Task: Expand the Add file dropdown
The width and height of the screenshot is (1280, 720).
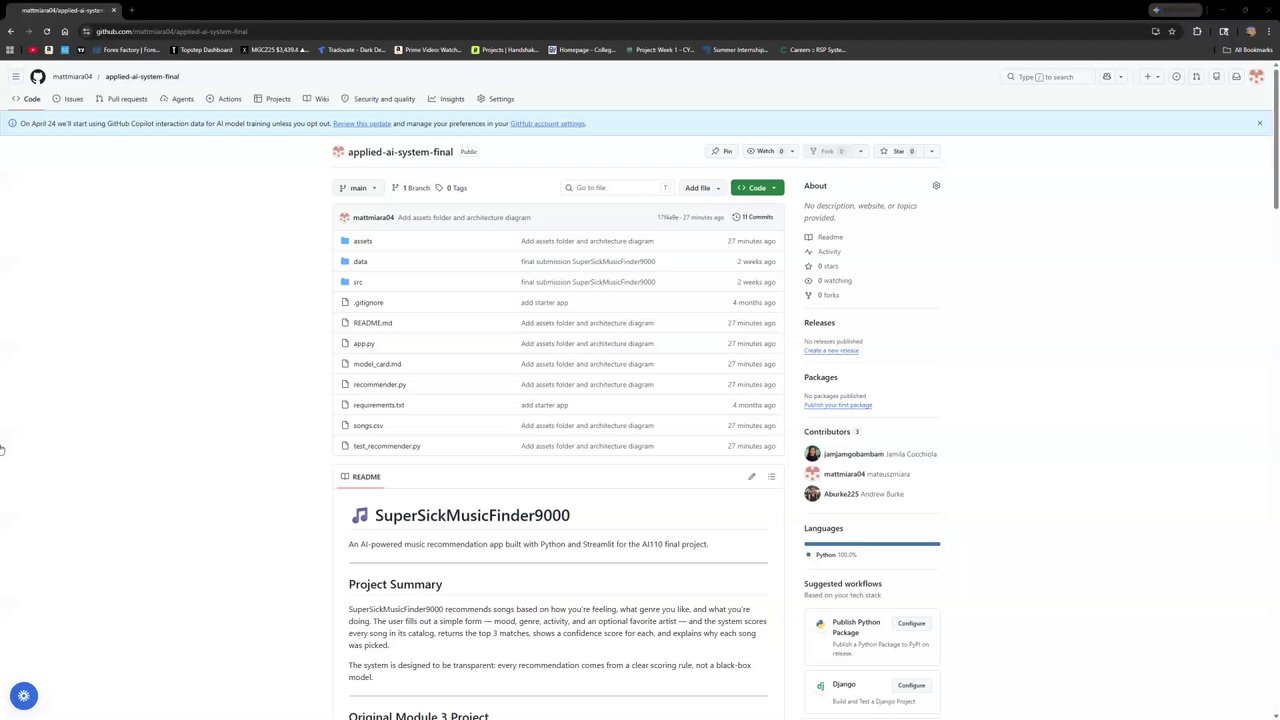Action: pos(702,188)
